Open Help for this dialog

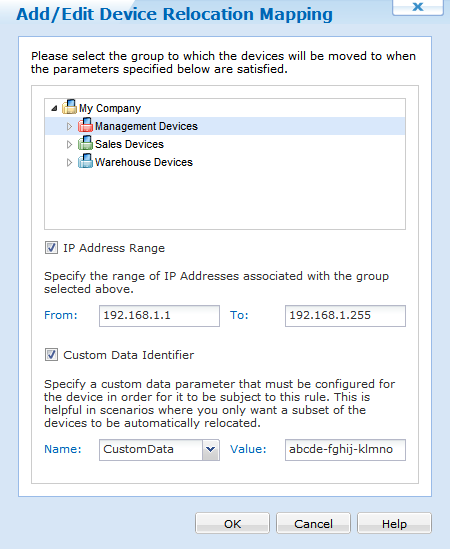click(x=394, y=523)
